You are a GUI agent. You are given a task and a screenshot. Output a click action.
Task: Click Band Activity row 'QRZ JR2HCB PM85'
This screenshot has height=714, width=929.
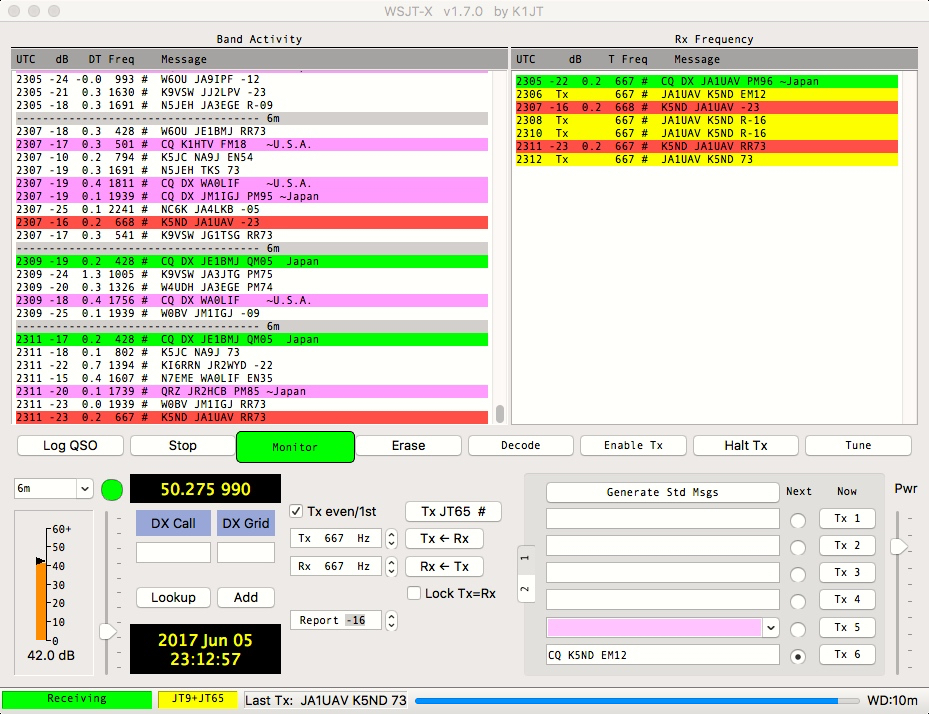252,392
